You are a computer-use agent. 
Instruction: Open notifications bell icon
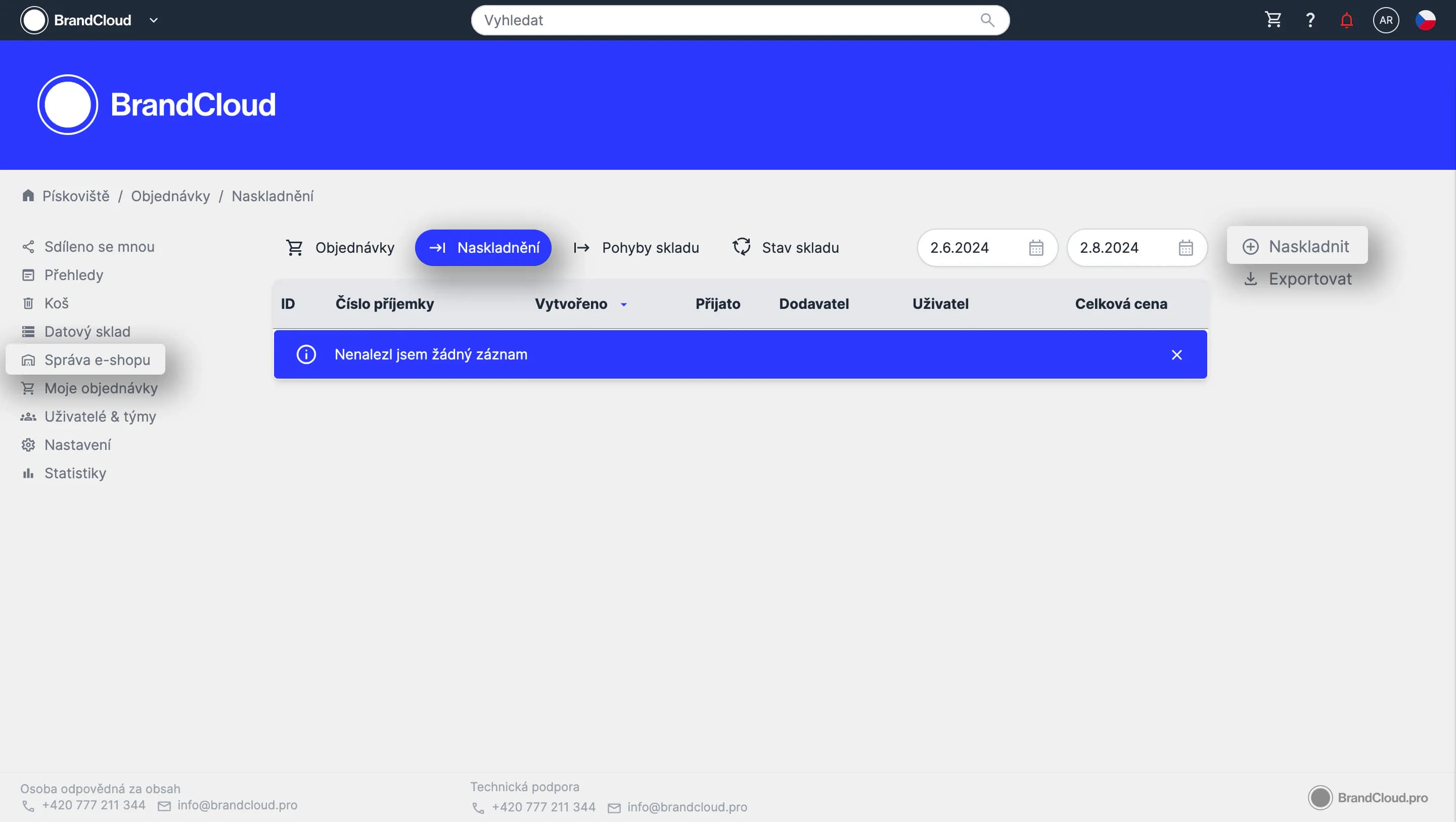pos(1346,20)
